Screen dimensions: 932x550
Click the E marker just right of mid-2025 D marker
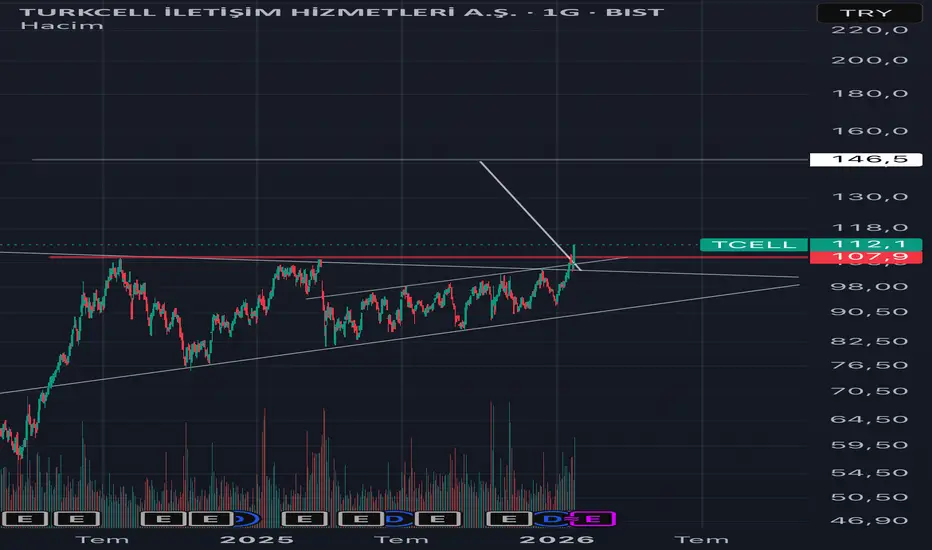437,519
